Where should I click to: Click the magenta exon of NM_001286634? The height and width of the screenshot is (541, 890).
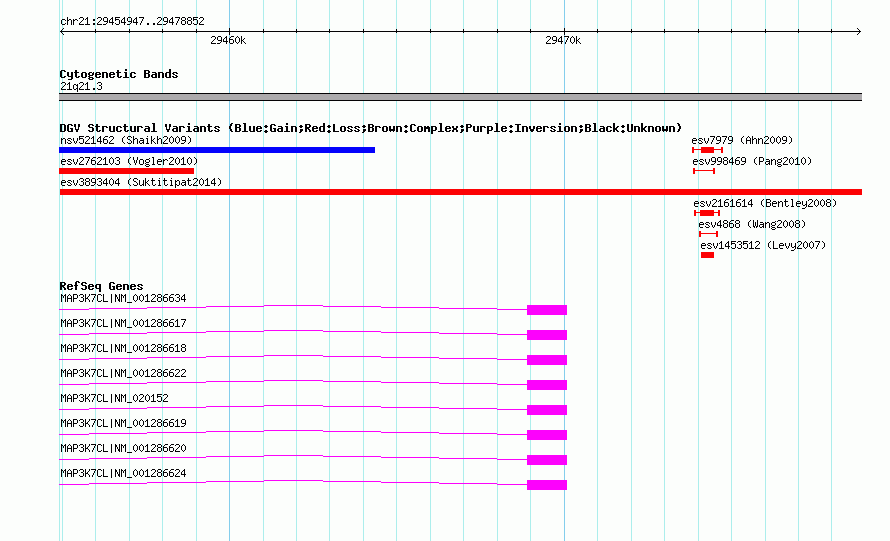tap(547, 310)
